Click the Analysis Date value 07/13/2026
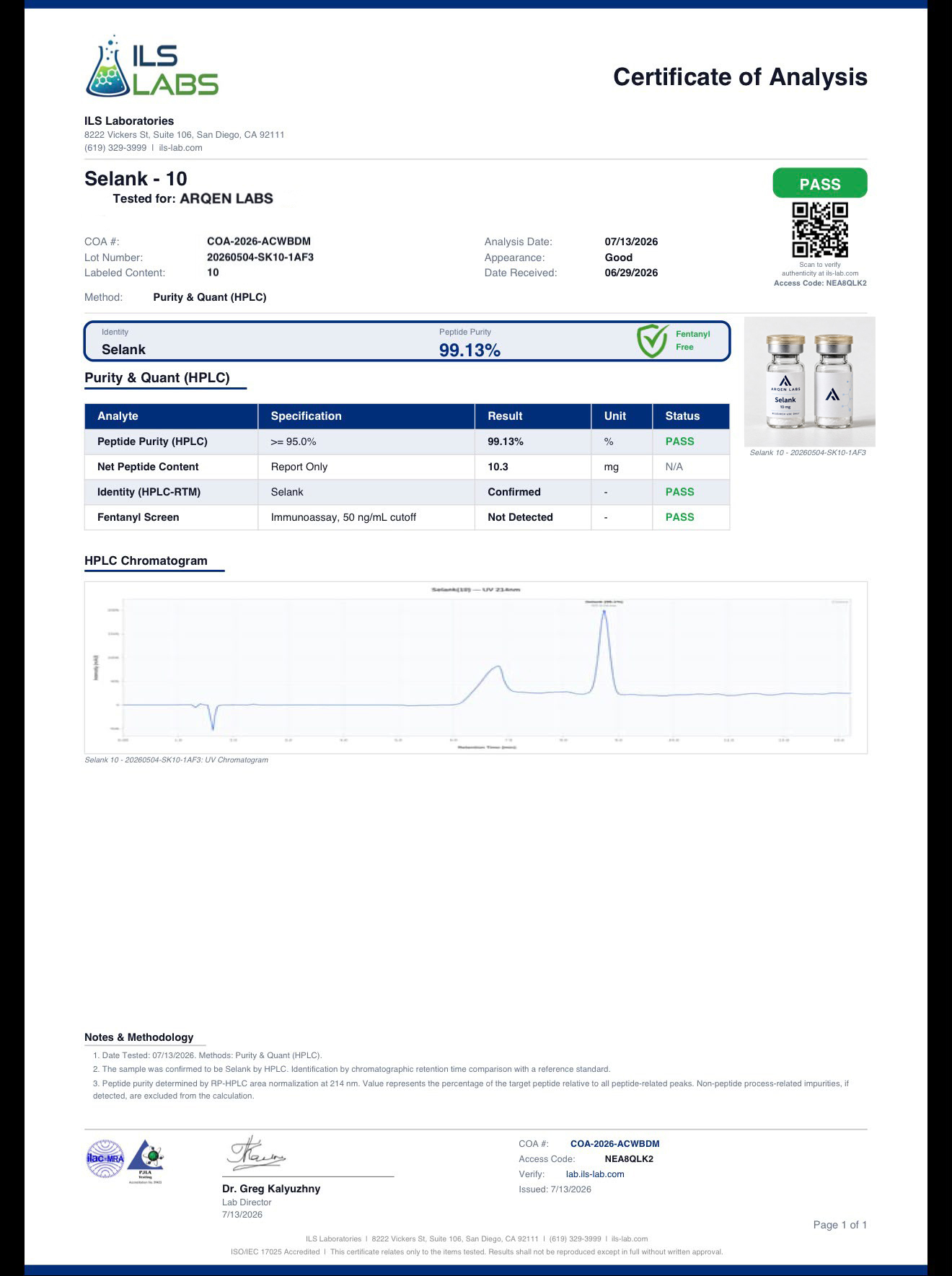The image size is (952, 1276). (x=631, y=242)
